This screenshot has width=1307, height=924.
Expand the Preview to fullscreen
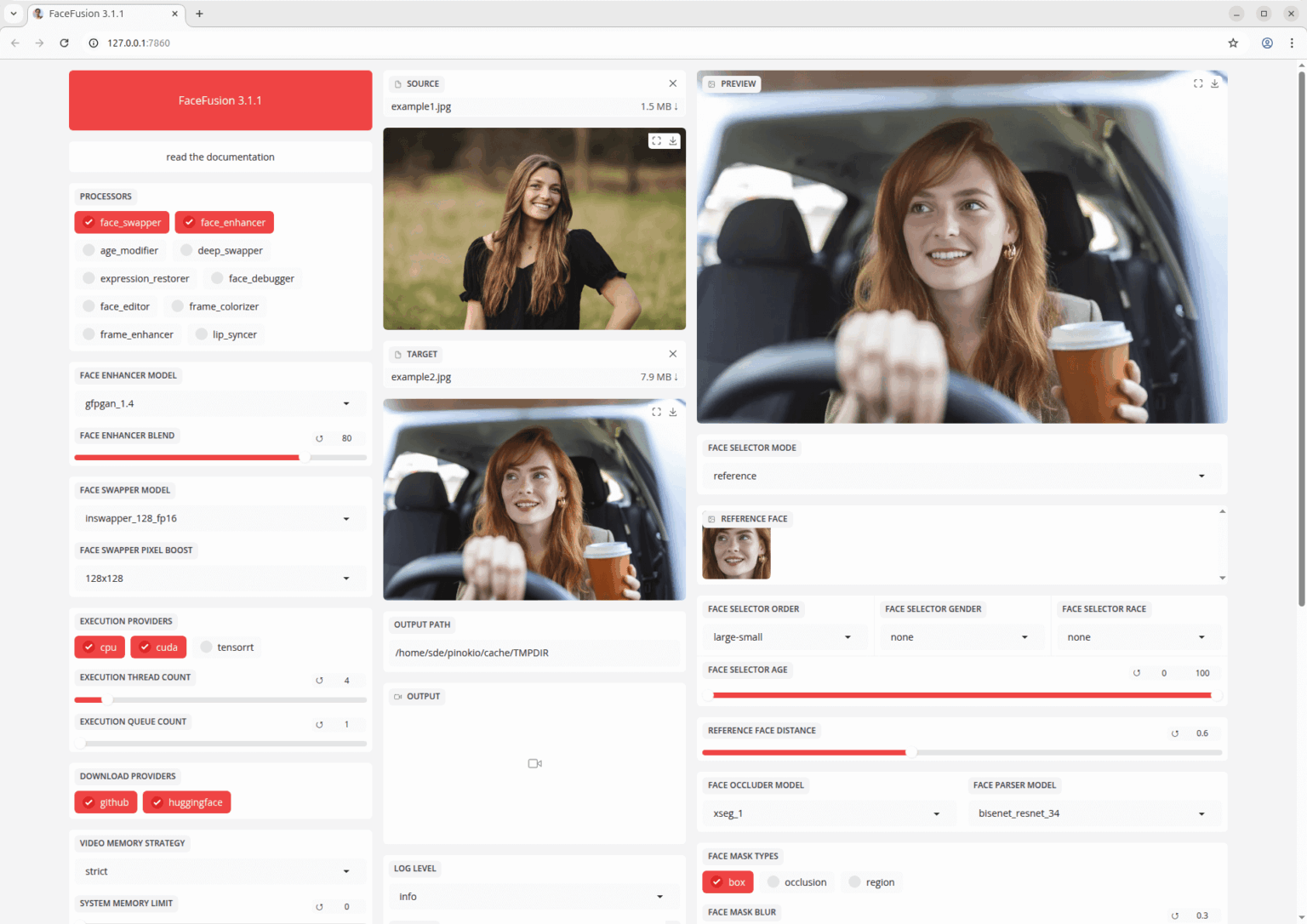point(1198,83)
